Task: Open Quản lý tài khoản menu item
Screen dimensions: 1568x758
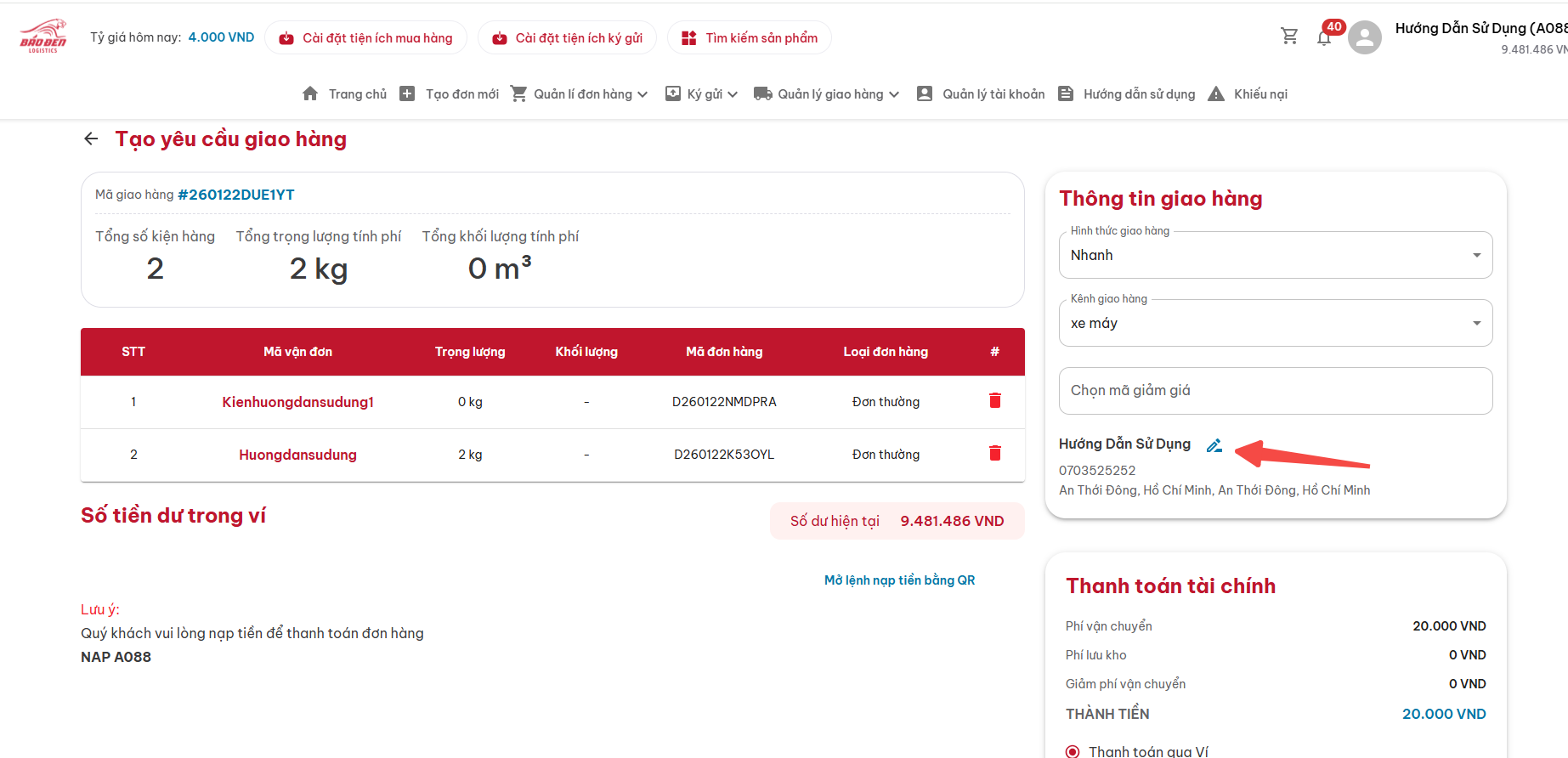Action: tap(993, 94)
